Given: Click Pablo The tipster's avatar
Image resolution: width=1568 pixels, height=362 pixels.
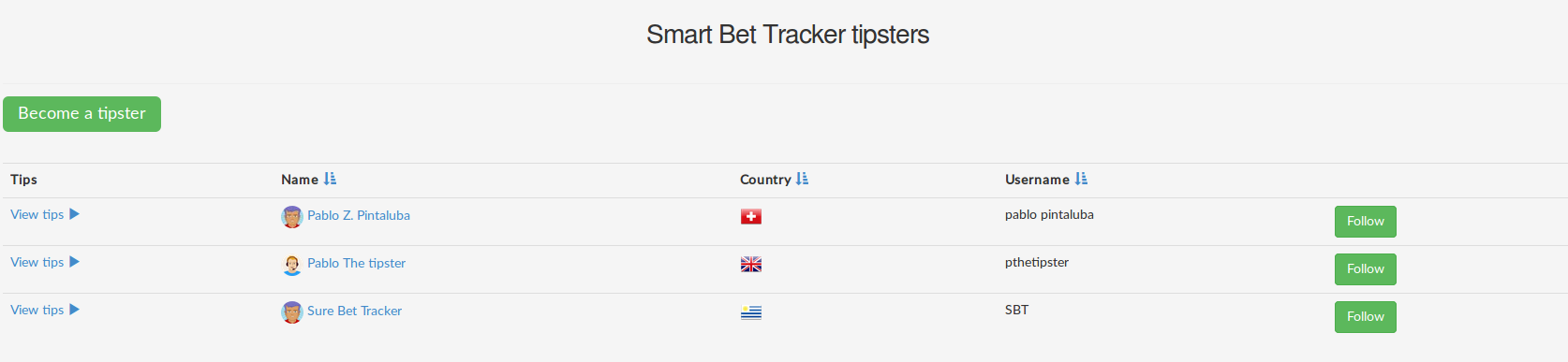Looking at the screenshot, I should (x=292, y=265).
